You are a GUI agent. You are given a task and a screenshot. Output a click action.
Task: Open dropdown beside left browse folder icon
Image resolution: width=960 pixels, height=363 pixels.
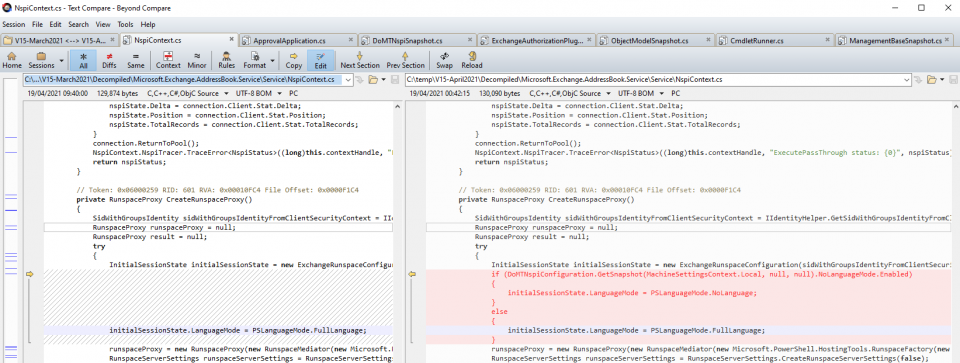click(383, 80)
